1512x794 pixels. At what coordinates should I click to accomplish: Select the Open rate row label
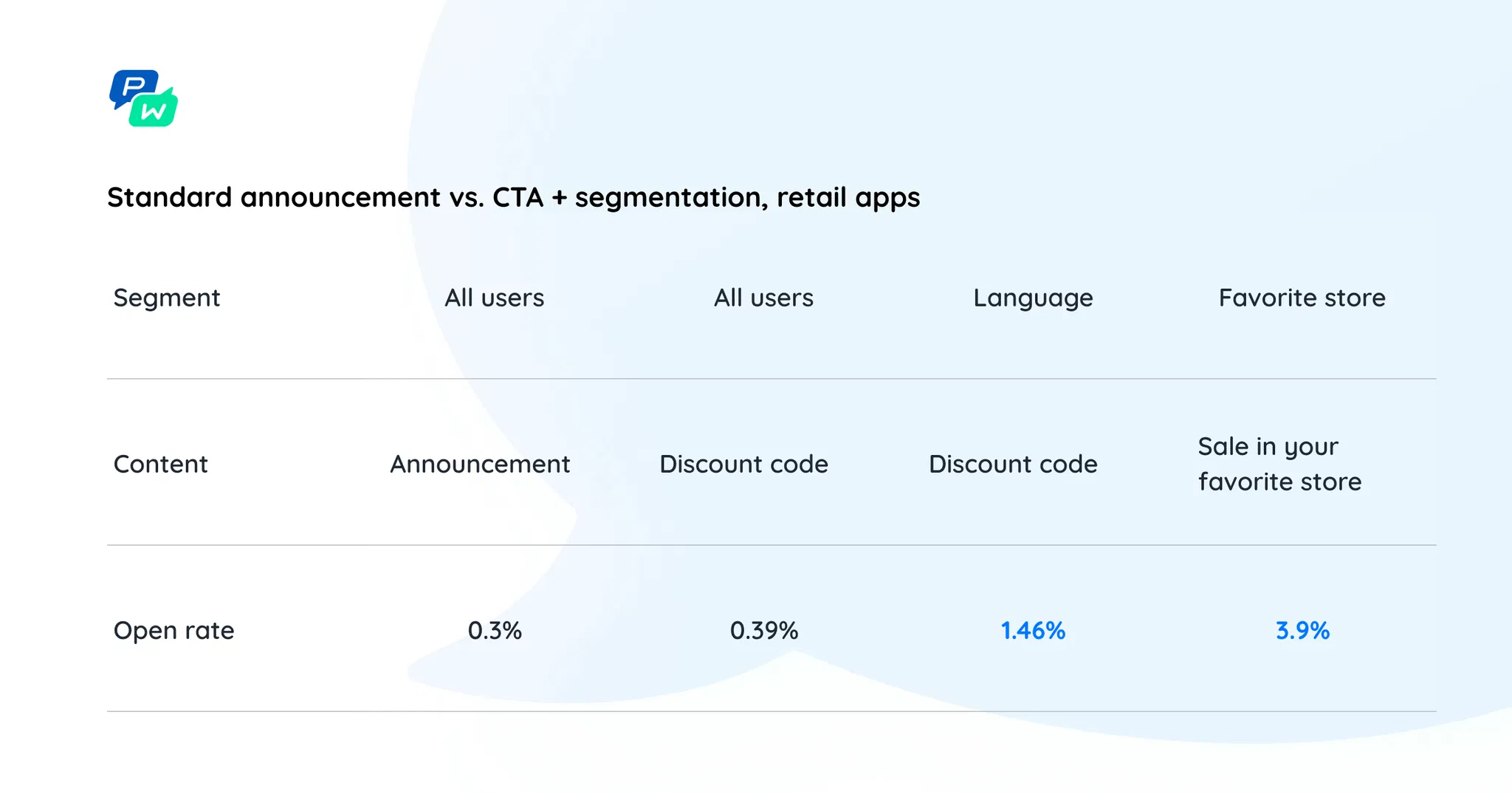(x=173, y=631)
